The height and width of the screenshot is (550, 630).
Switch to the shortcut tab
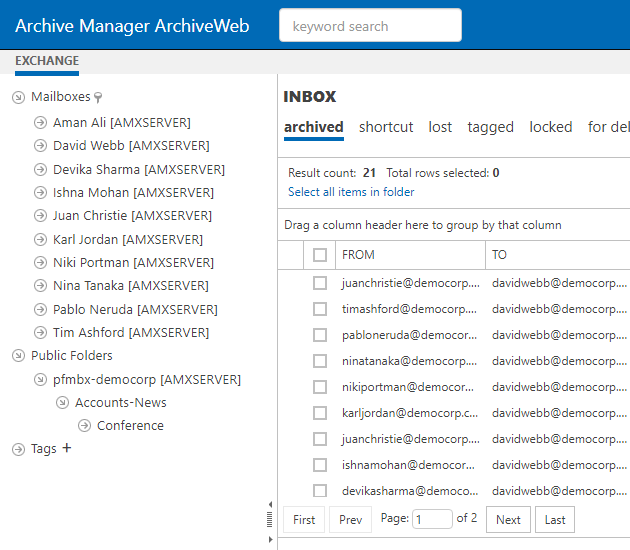tap(386, 127)
